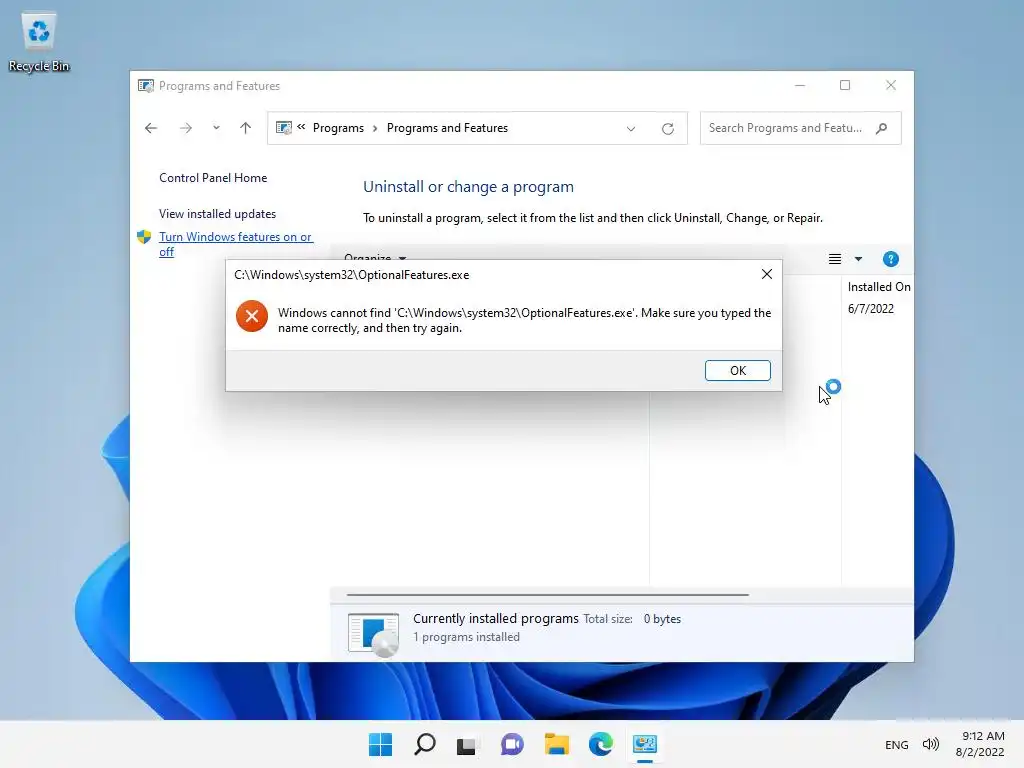Open the clock and date flyout
Image resolution: width=1024 pixels, height=768 pixels.
point(980,744)
